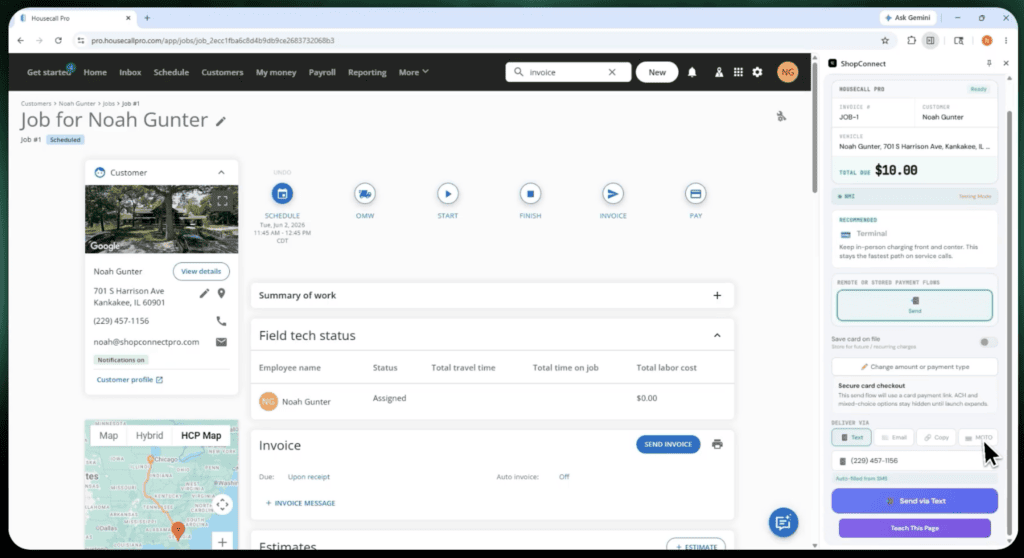Open the chat support bubble icon
The image size is (1024, 558).
click(x=783, y=522)
